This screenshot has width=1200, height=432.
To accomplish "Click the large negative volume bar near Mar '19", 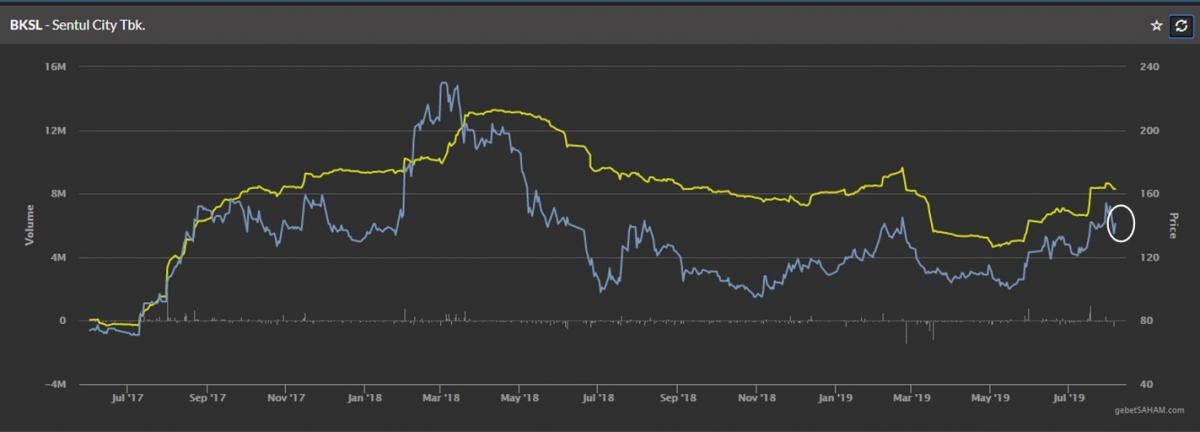I will point(907,332).
